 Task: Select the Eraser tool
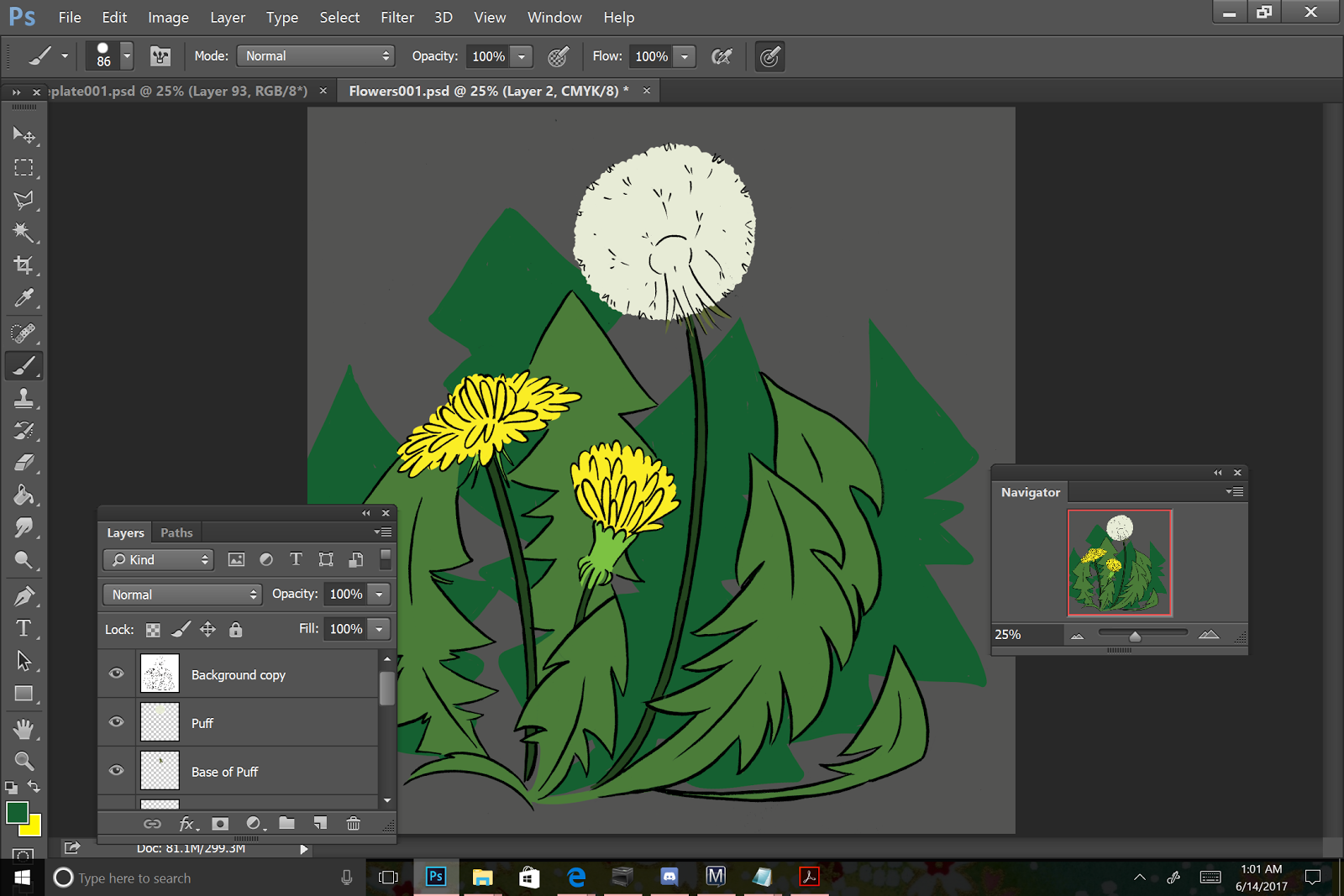click(x=24, y=463)
